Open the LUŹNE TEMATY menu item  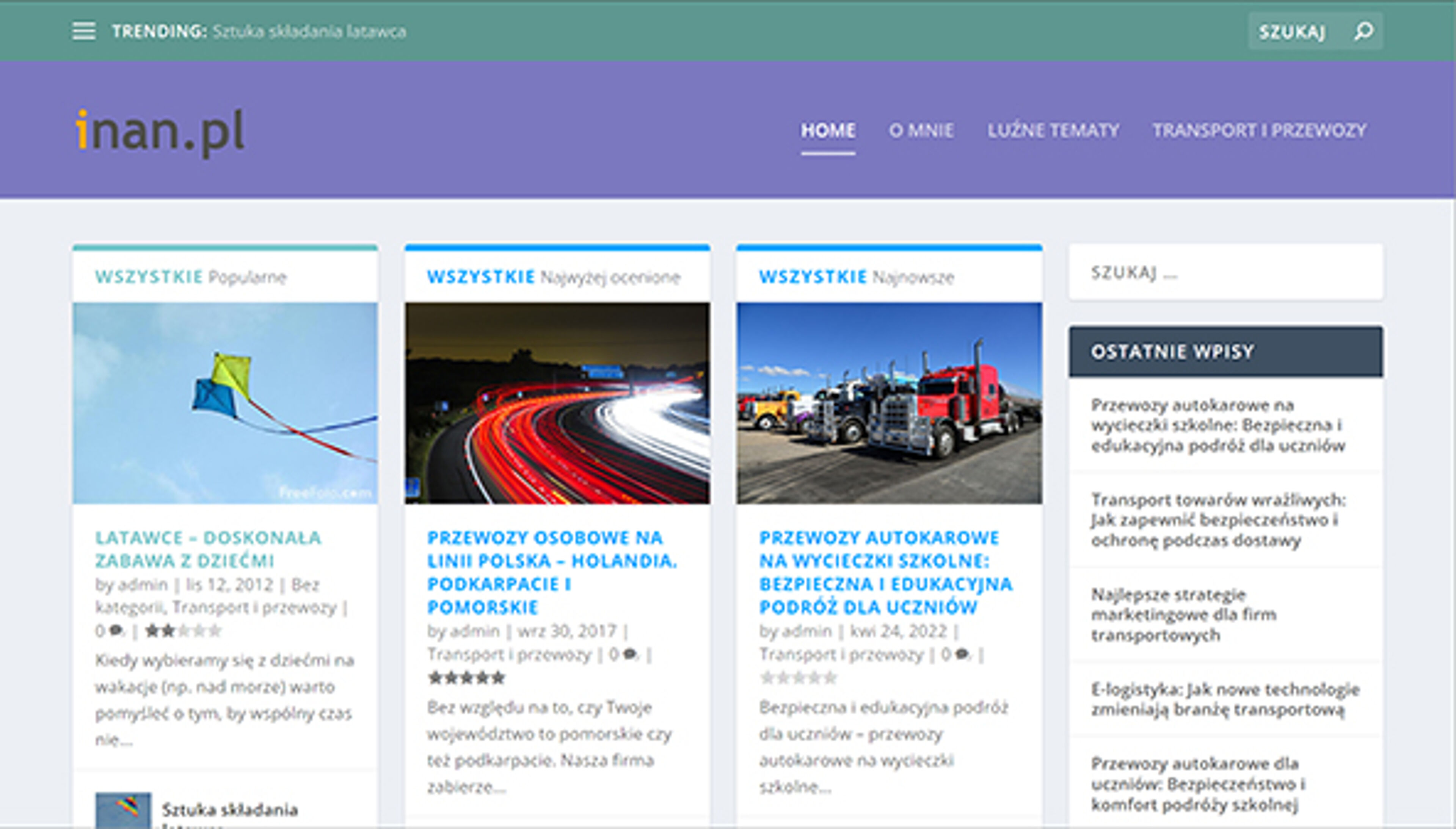1053,130
